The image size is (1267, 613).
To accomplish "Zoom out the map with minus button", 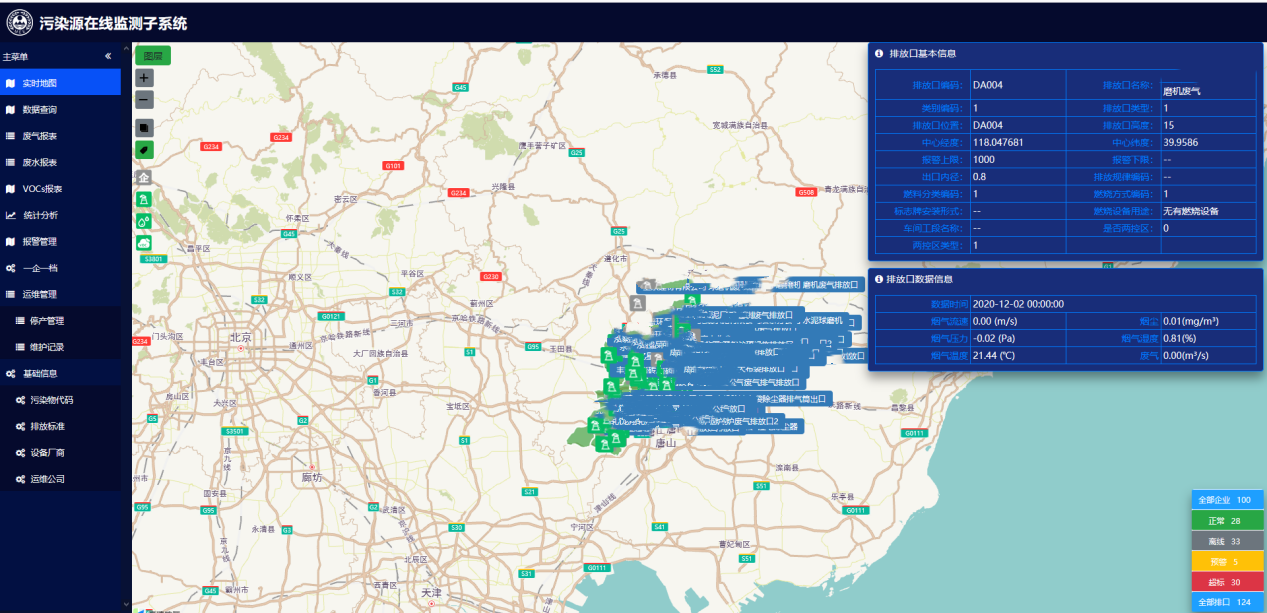I will click(144, 100).
